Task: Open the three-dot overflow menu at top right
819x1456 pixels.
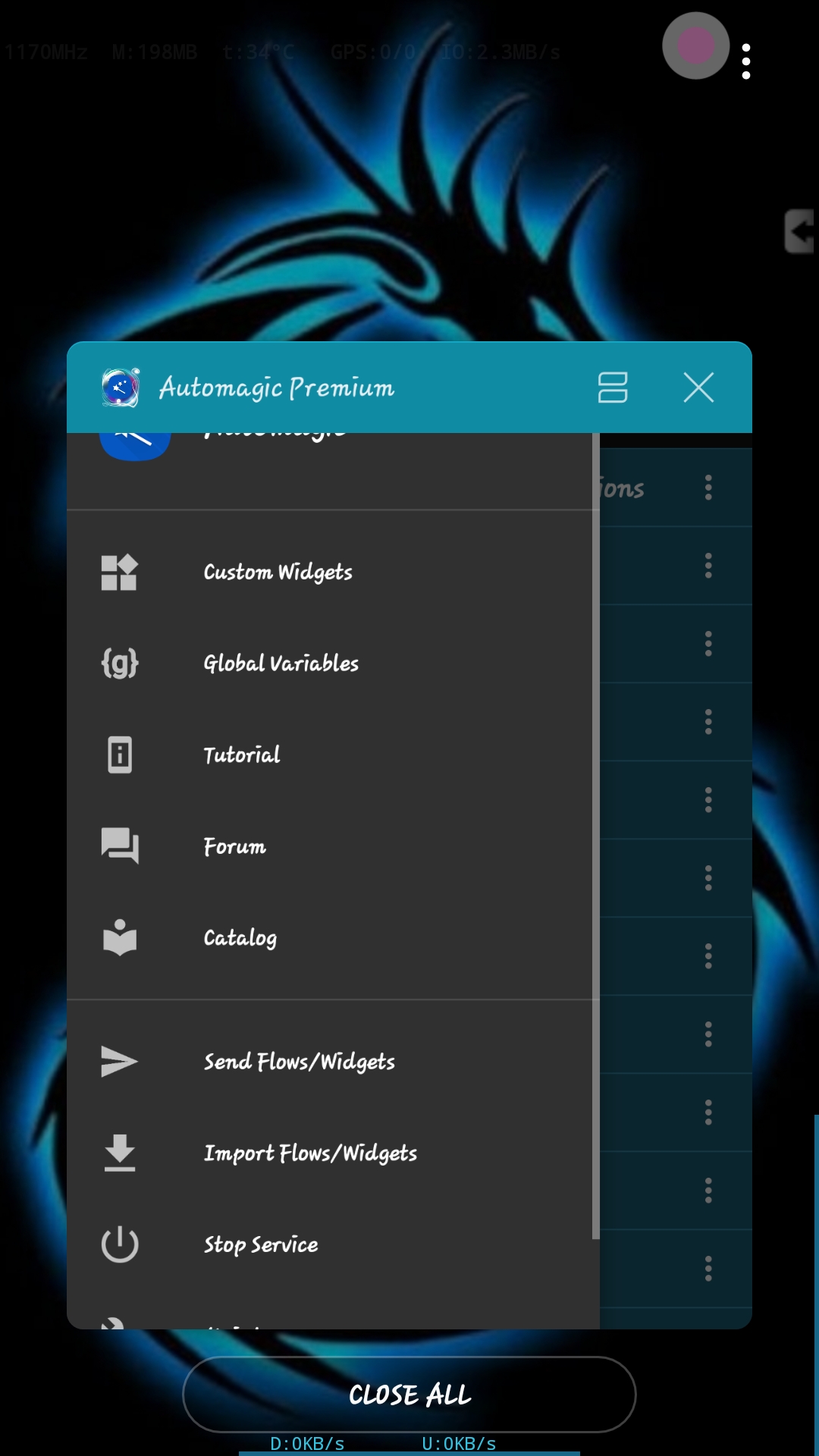Action: (x=746, y=61)
